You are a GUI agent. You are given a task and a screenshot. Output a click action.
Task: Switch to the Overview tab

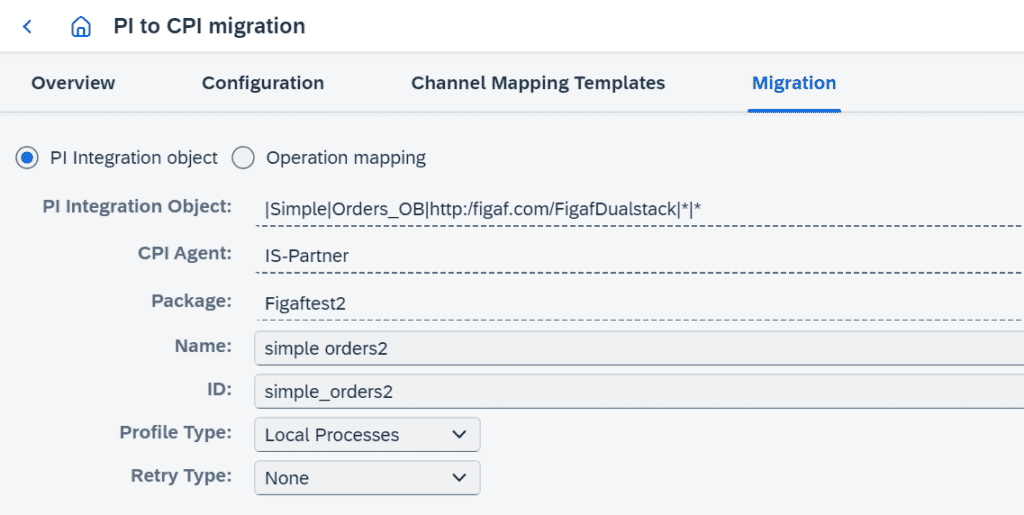tap(73, 84)
